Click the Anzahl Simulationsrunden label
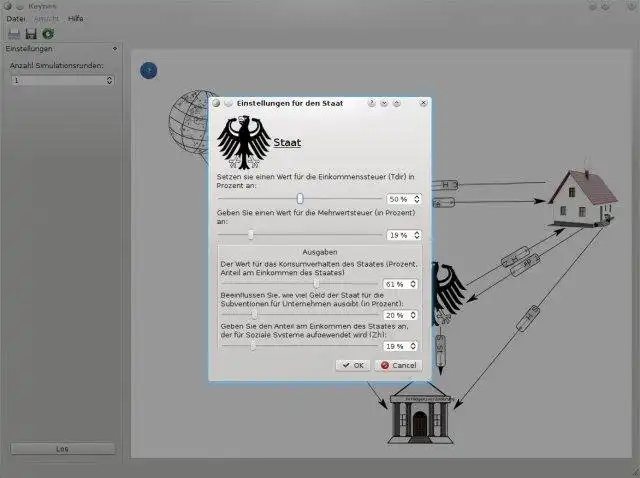The width and height of the screenshot is (640, 478). click(57, 65)
